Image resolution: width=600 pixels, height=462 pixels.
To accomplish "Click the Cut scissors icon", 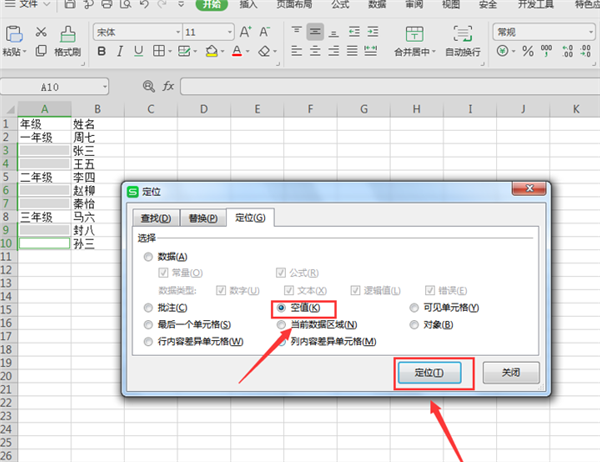I will click(x=41, y=32).
